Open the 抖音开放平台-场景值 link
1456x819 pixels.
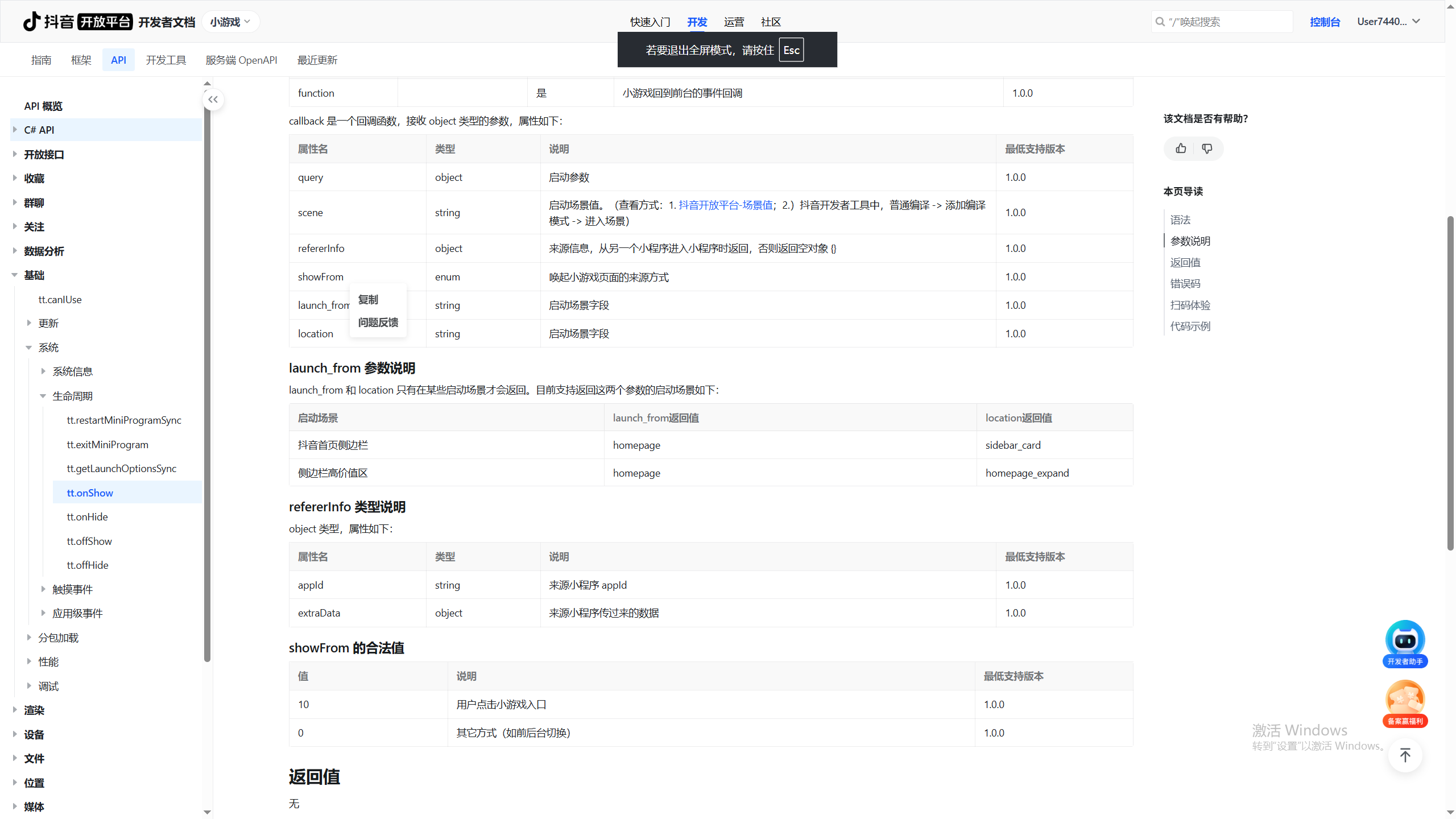pos(725,205)
